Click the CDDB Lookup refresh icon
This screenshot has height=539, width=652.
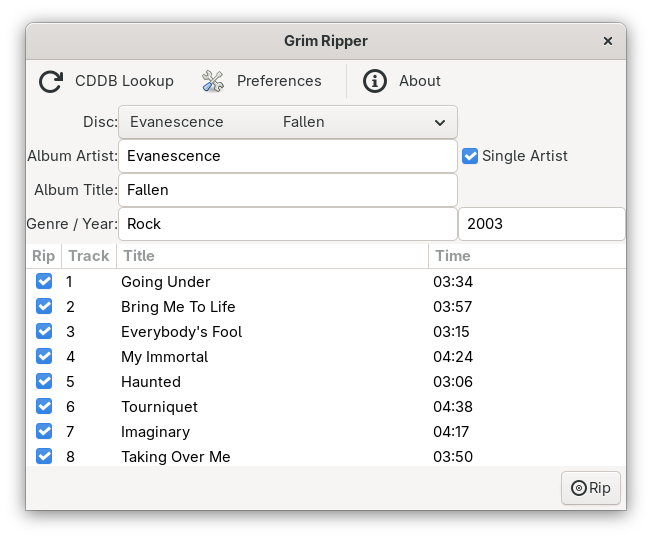(x=51, y=81)
